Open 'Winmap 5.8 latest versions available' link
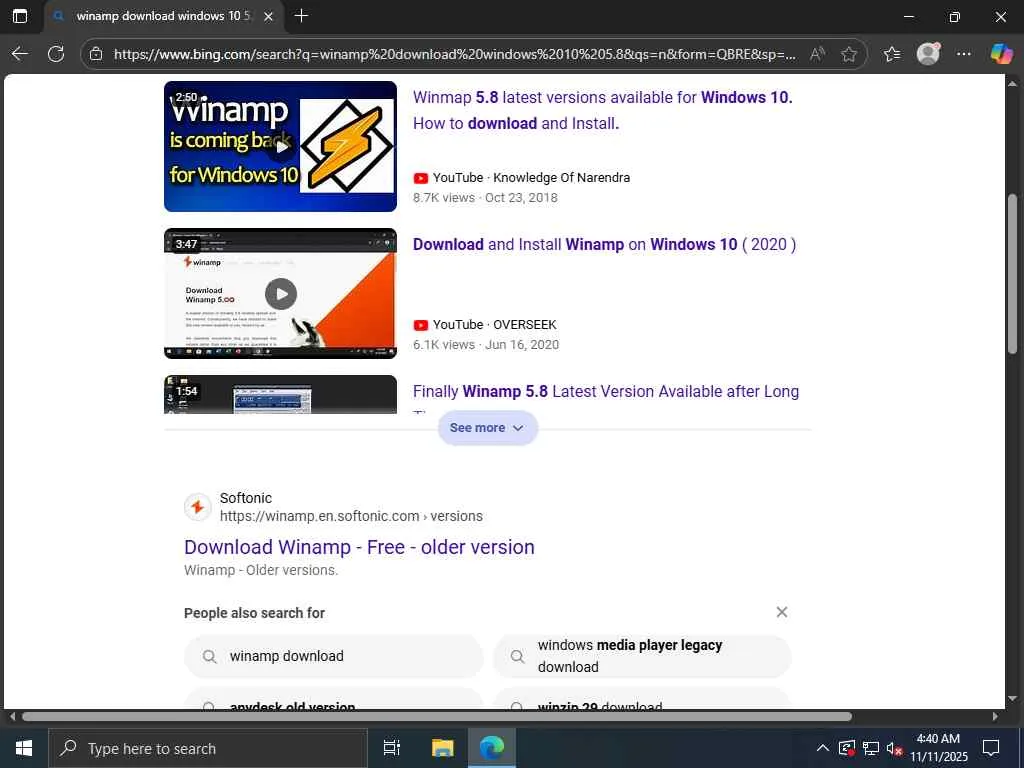This screenshot has height=768, width=1024. pos(602,110)
